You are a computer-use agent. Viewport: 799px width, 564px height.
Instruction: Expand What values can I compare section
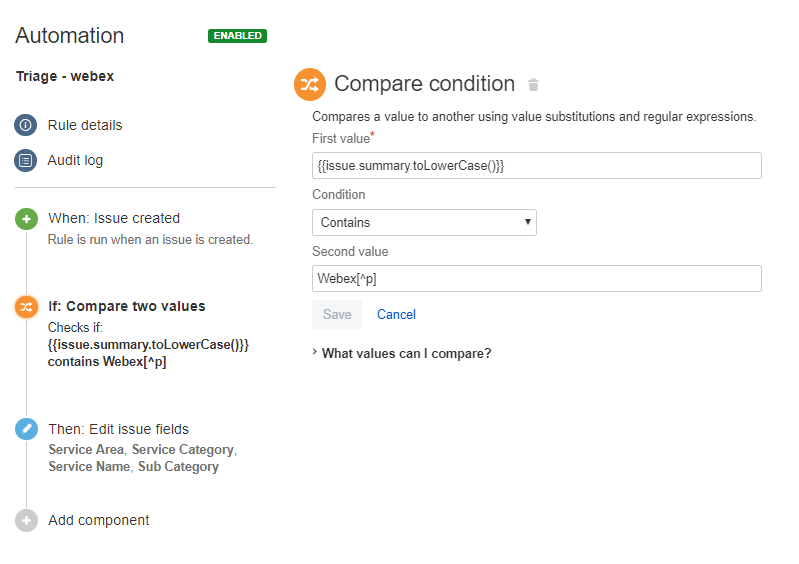pos(405,353)
